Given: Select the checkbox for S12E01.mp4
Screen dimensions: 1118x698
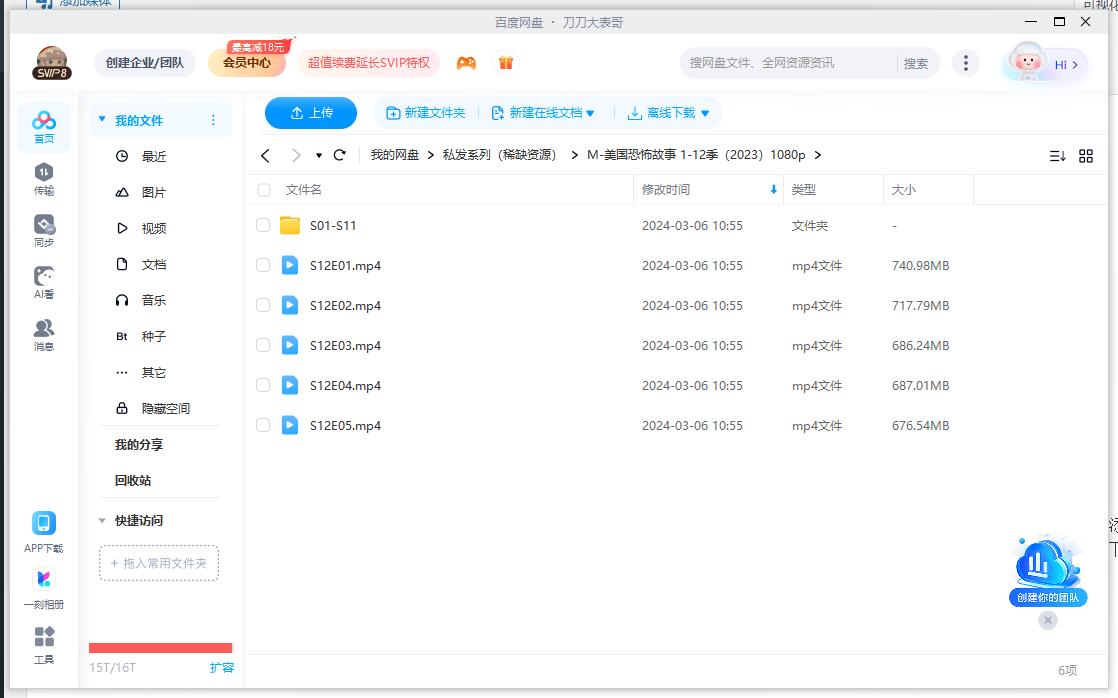Looking at the screenshot, I should [x=263, y=265].
